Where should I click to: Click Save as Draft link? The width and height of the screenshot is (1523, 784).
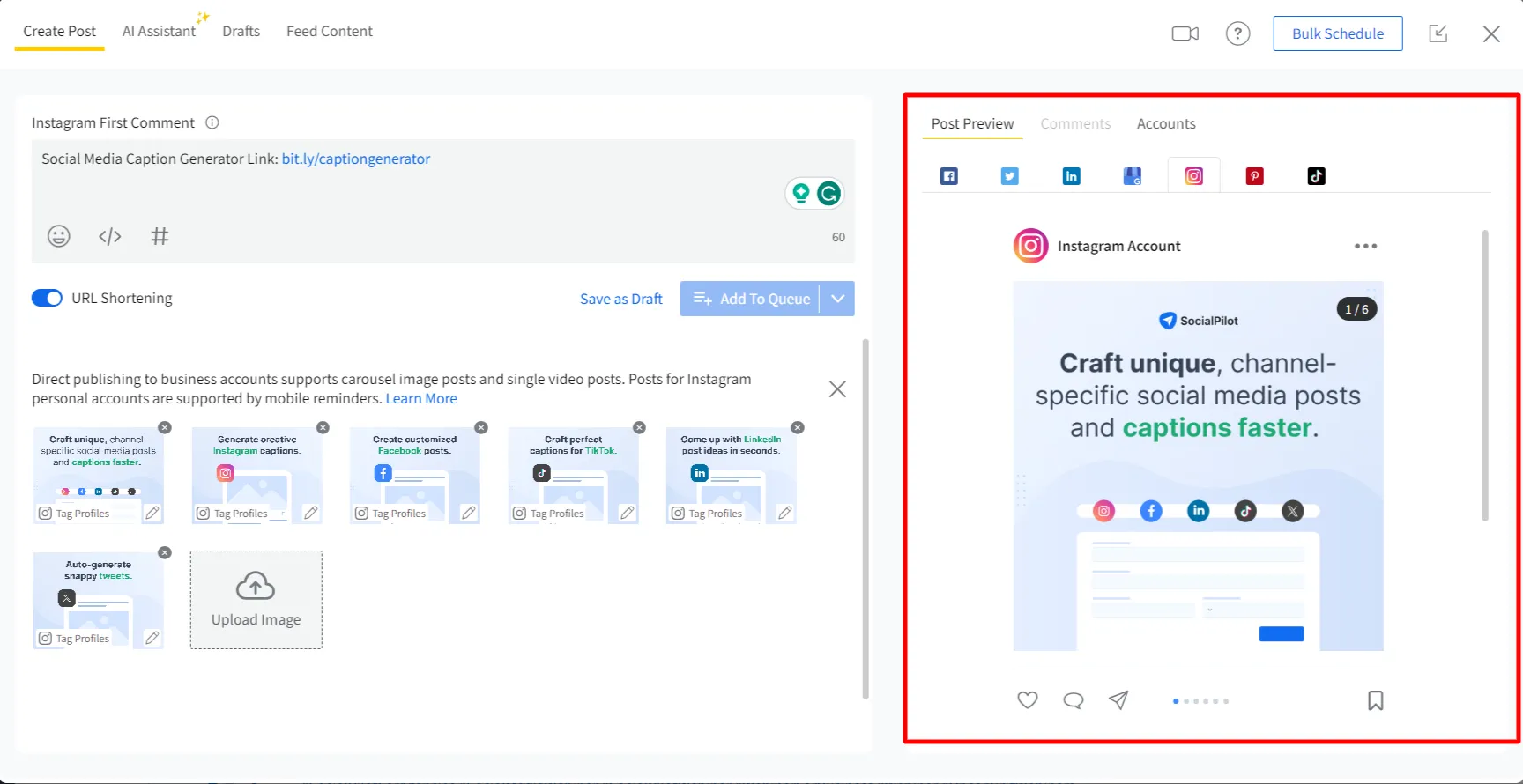(x=620, y=299)
